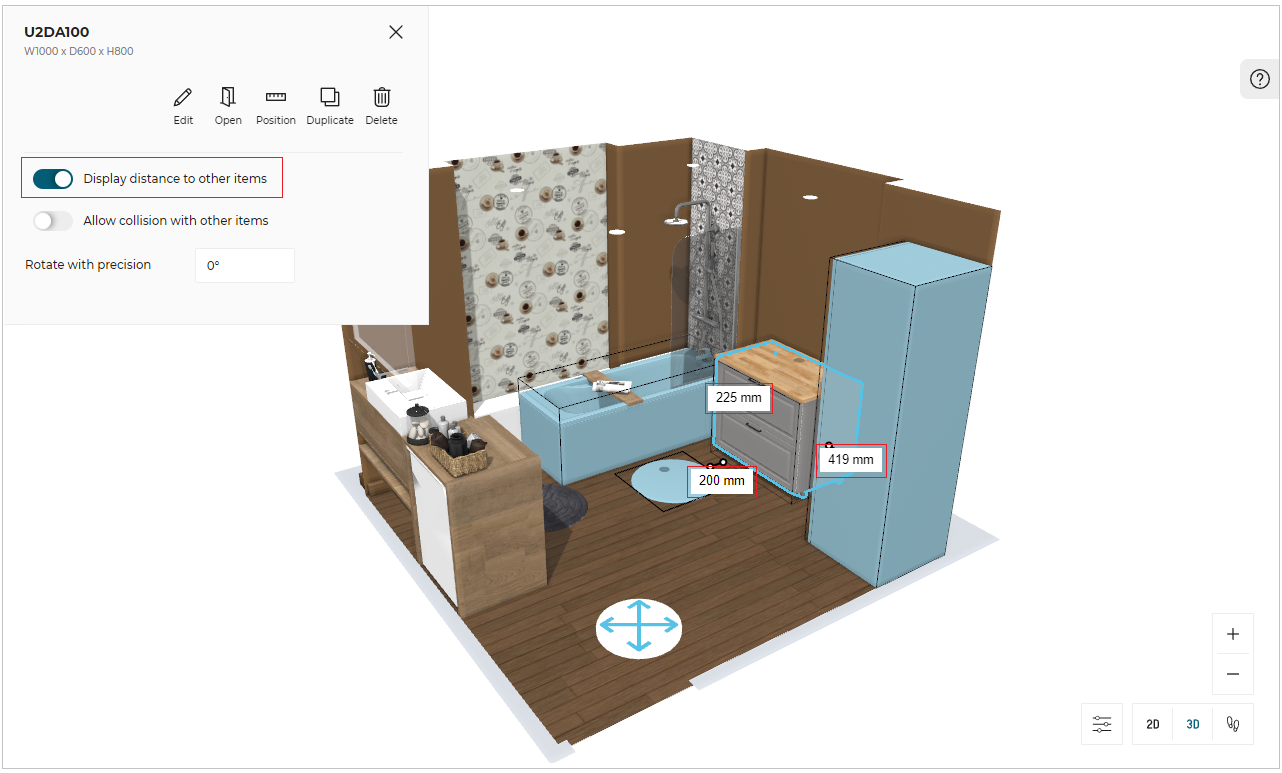Viewport: 1282px width, 773px height.
Task: Click the 225 mm distance label
Action: [739, 398]
